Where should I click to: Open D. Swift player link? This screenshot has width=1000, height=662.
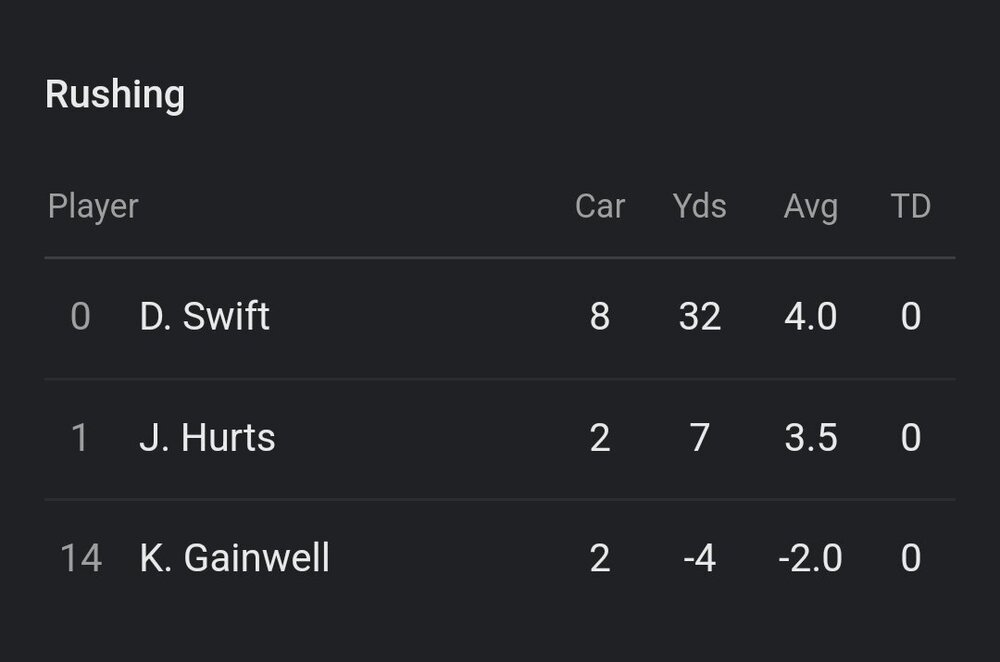tap(205, 317)
